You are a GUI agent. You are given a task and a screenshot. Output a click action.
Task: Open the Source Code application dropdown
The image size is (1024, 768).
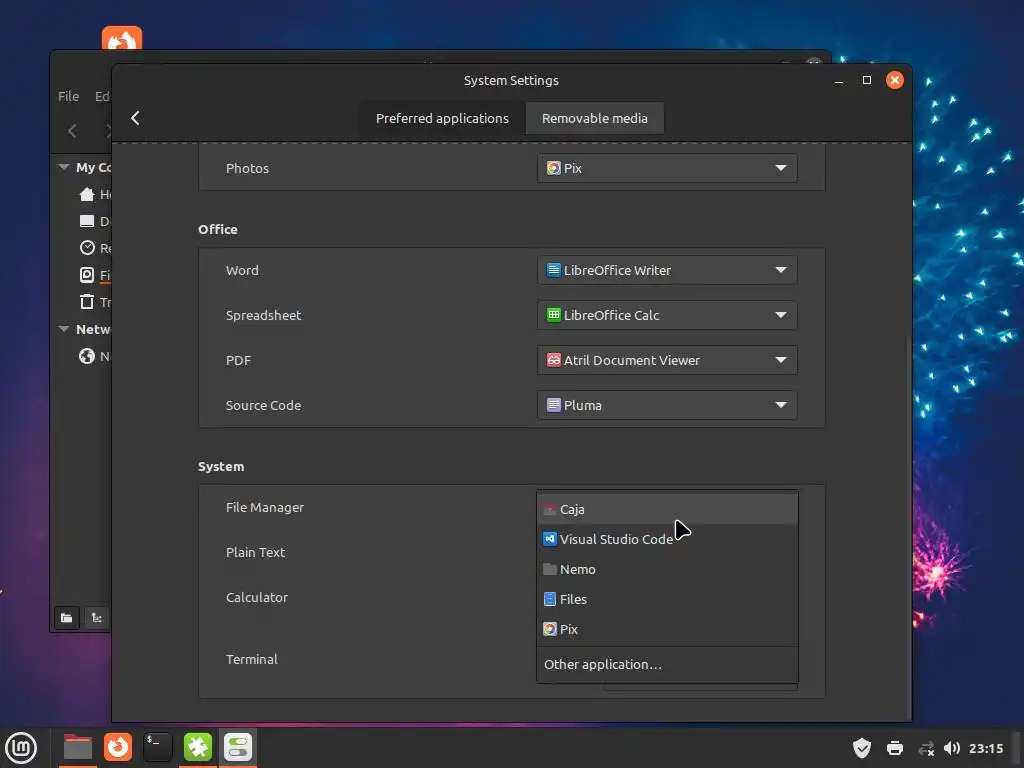[x=667, y=405]
